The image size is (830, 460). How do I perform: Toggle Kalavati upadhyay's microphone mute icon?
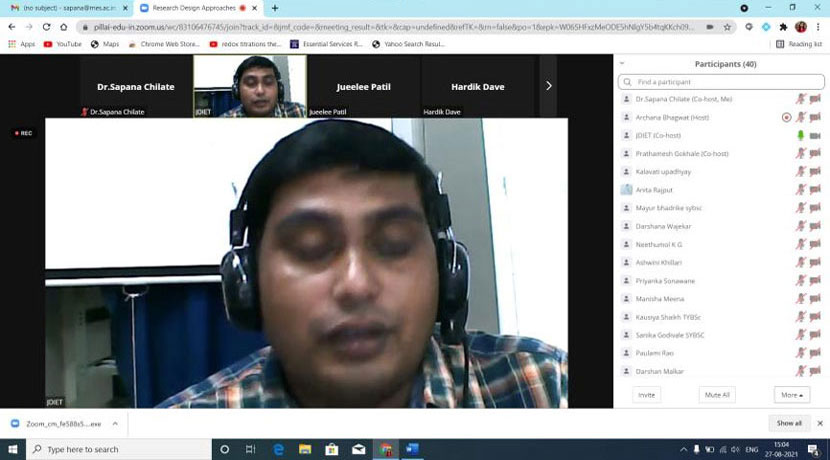pyautogui.click(x=800, y=171)
